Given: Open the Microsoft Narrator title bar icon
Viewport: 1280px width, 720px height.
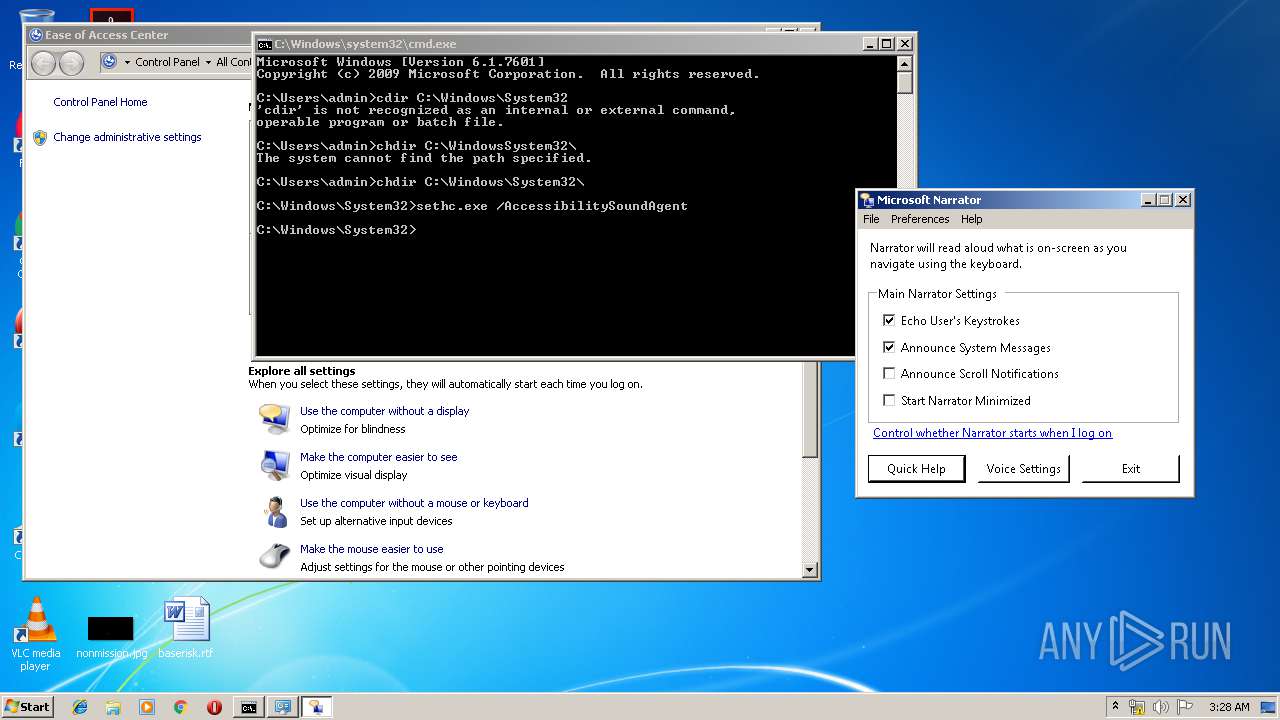Looking at the screenshot, I should coord(866,200).
